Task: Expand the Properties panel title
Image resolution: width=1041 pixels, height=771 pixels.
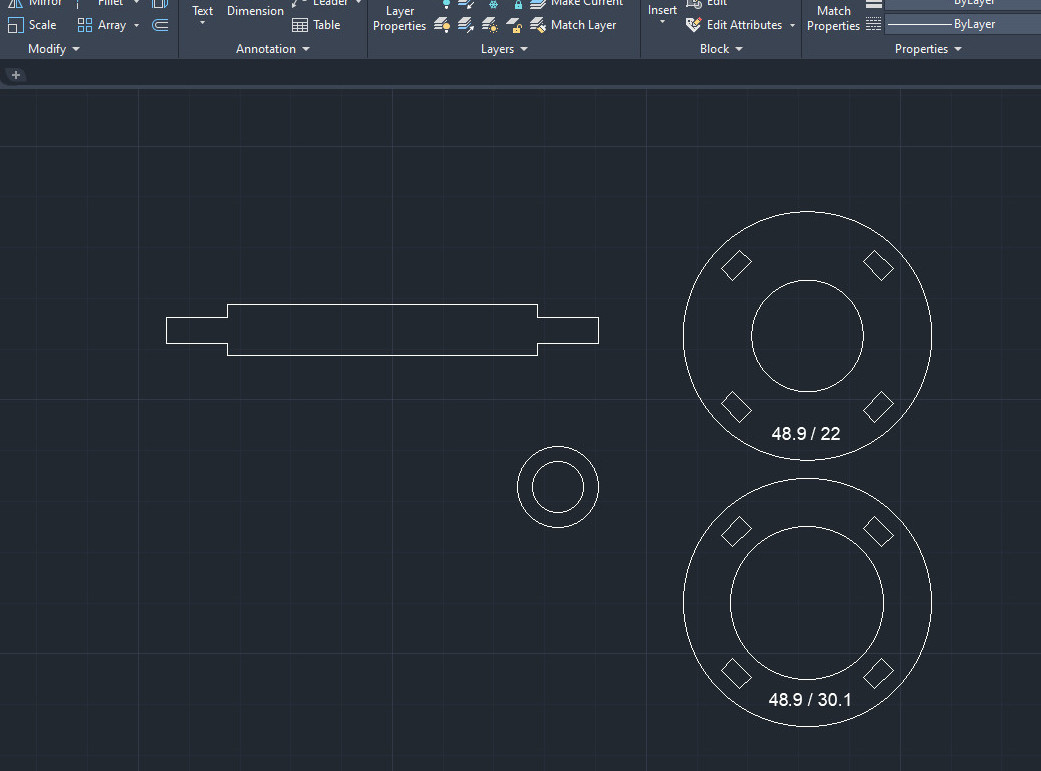Action: pos(928,49)
